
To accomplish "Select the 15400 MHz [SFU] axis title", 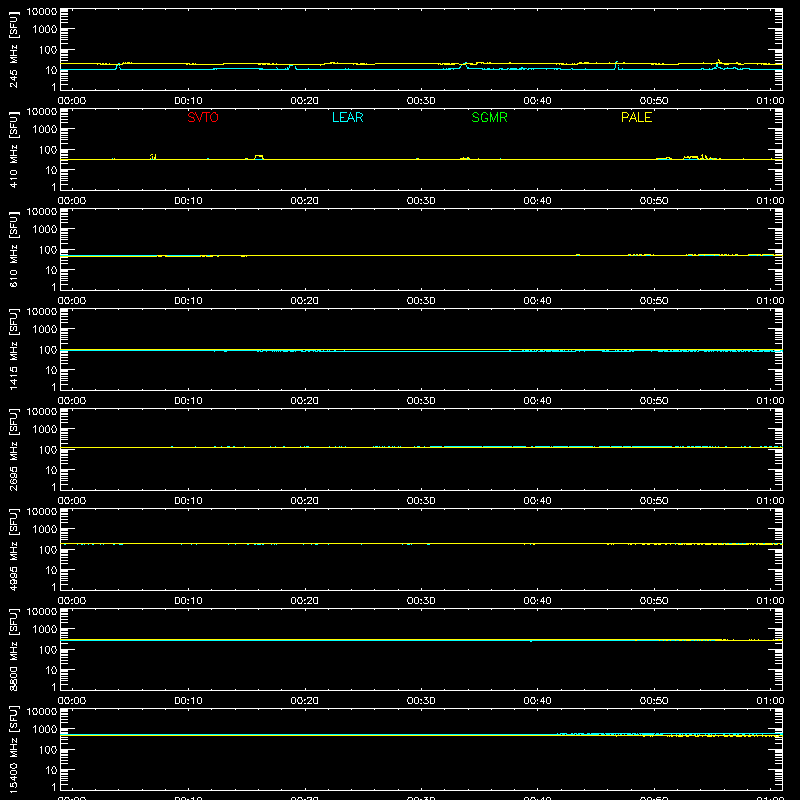I will tap(13, 749).
